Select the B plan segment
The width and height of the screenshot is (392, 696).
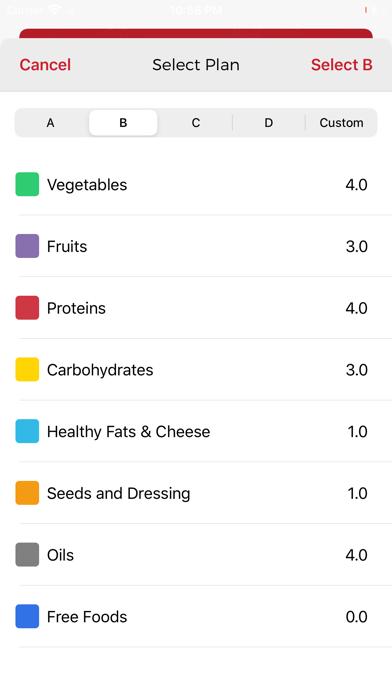tap(123, 123)
